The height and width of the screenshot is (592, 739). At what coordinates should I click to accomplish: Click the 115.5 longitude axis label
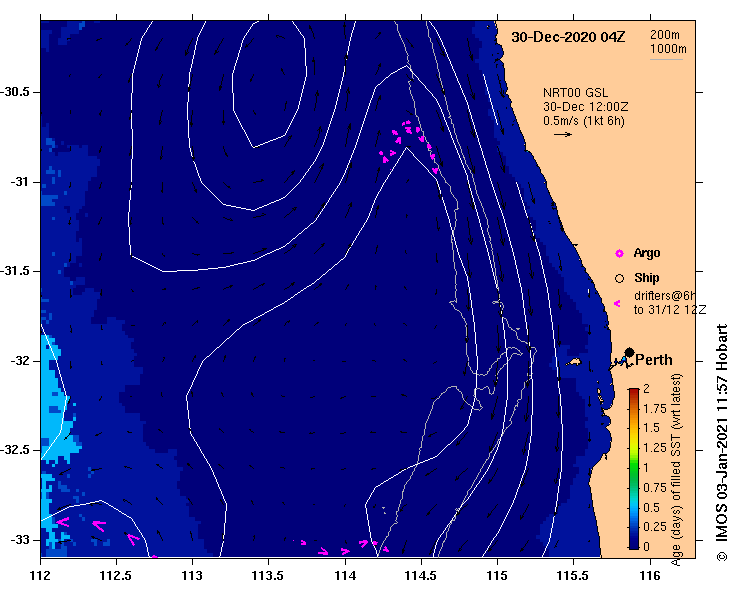[x=574, y=576]
